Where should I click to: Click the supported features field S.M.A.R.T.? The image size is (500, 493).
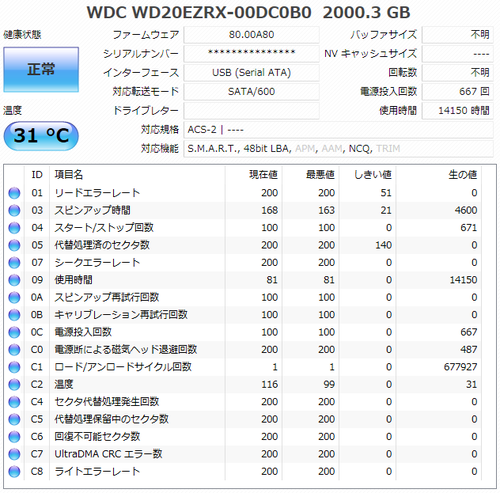point(338,149)
